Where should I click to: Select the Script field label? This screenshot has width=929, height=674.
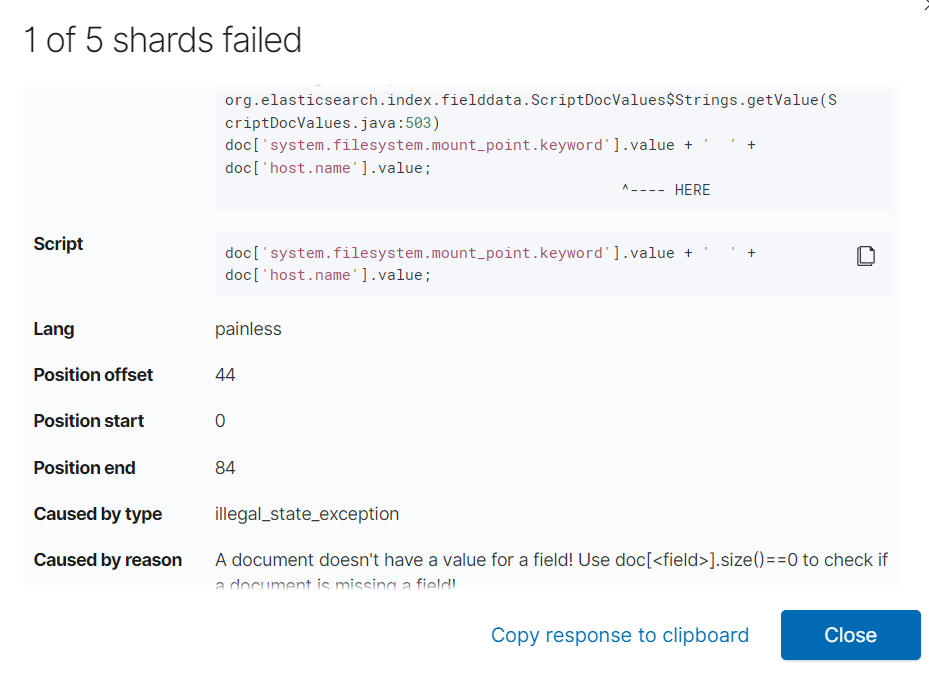(58, 244)
